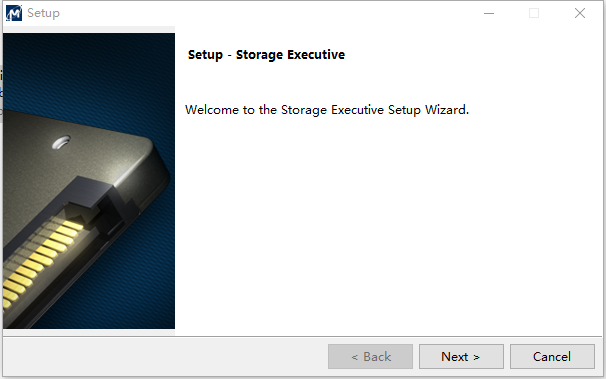Minimize the Setup window
Screen dimensions: 606x379
tap(489, 13)
